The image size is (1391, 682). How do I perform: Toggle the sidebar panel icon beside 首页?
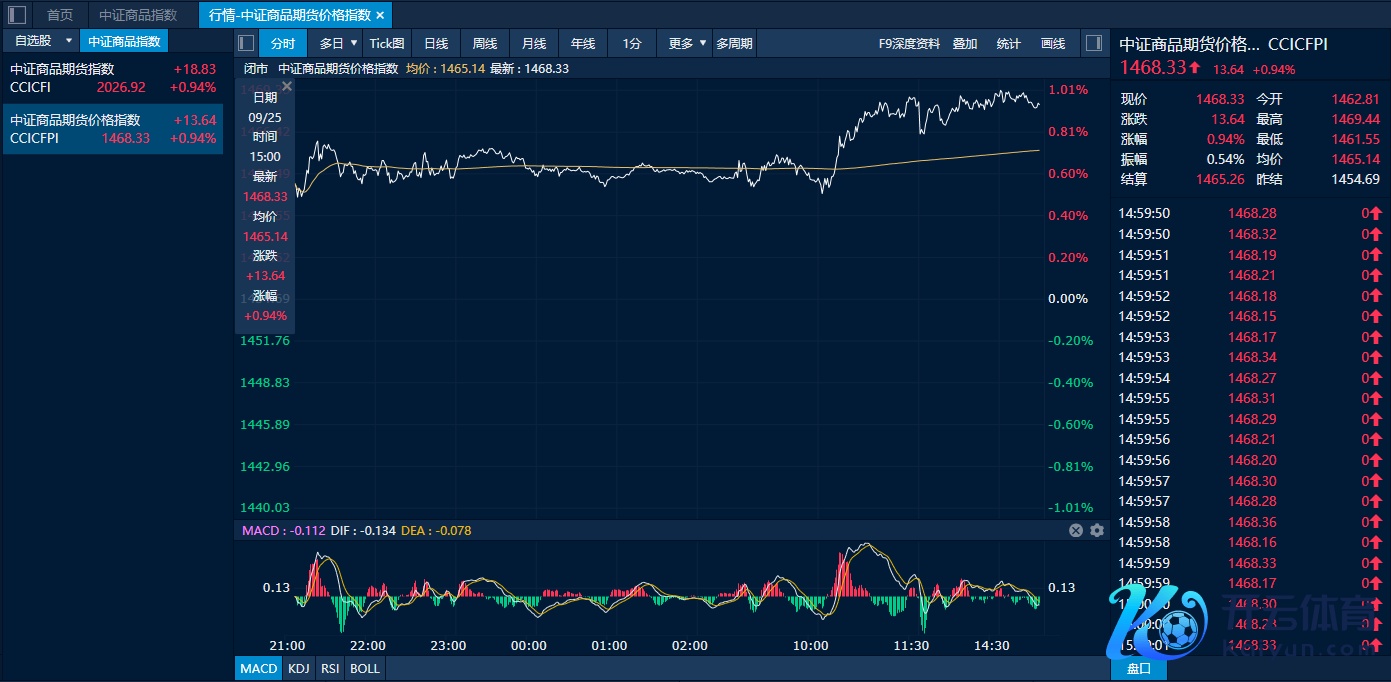pos(17,15)
